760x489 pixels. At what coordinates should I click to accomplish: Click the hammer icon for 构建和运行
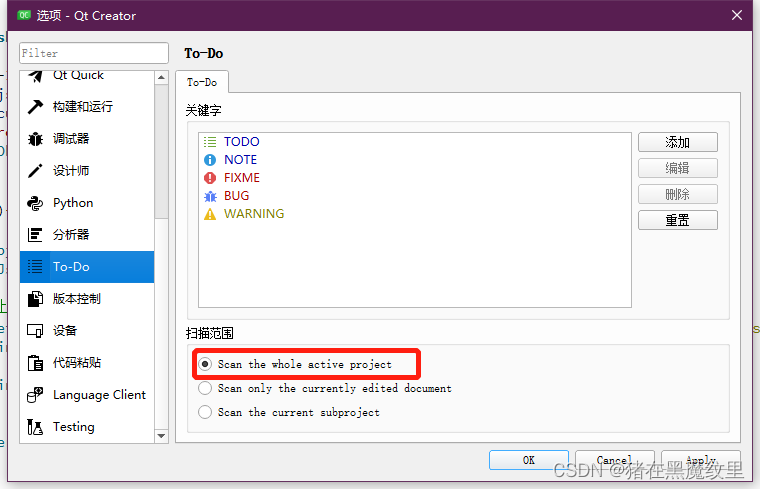coord(35,107)
